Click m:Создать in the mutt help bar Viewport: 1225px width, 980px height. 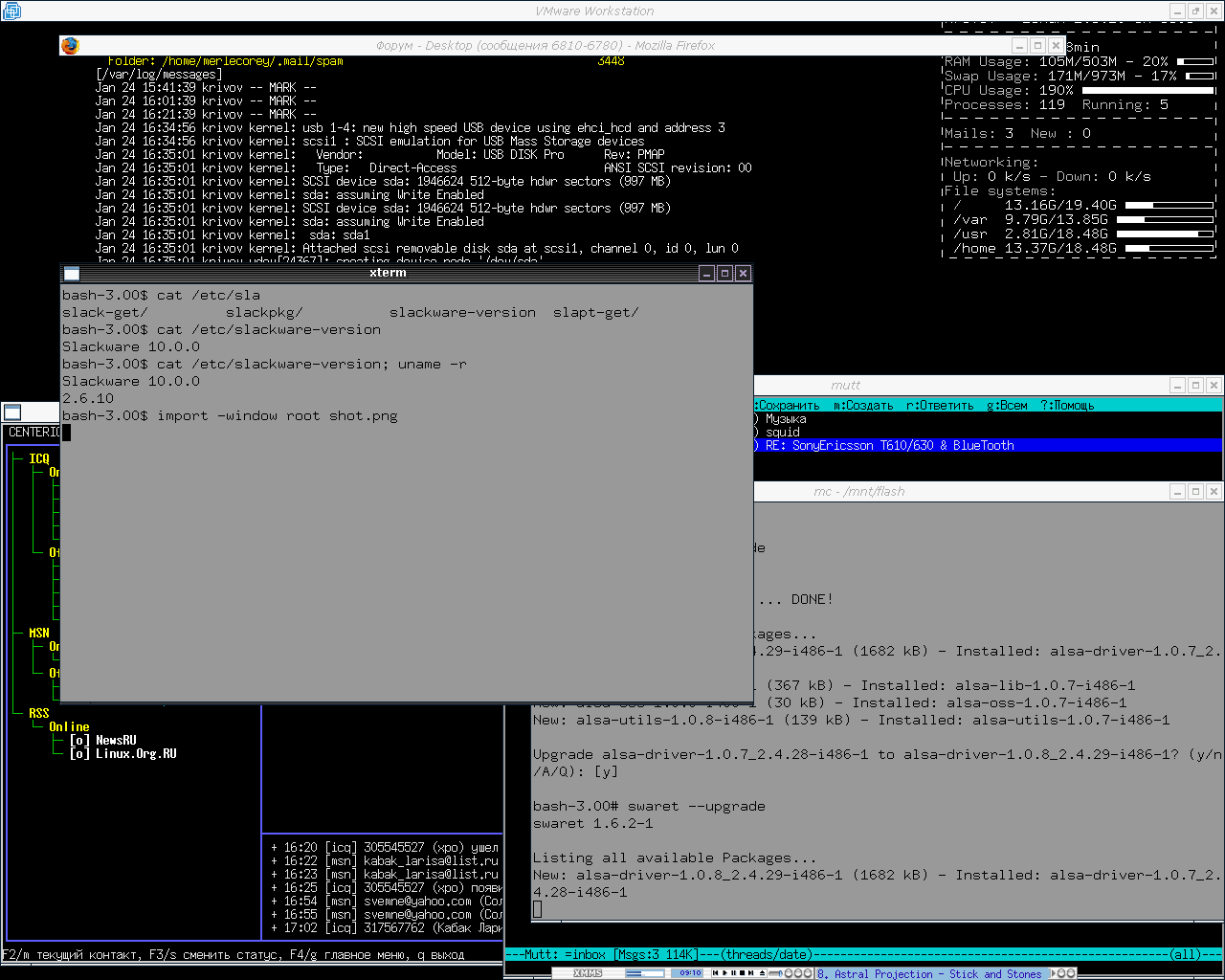click(x=862, y=405)
